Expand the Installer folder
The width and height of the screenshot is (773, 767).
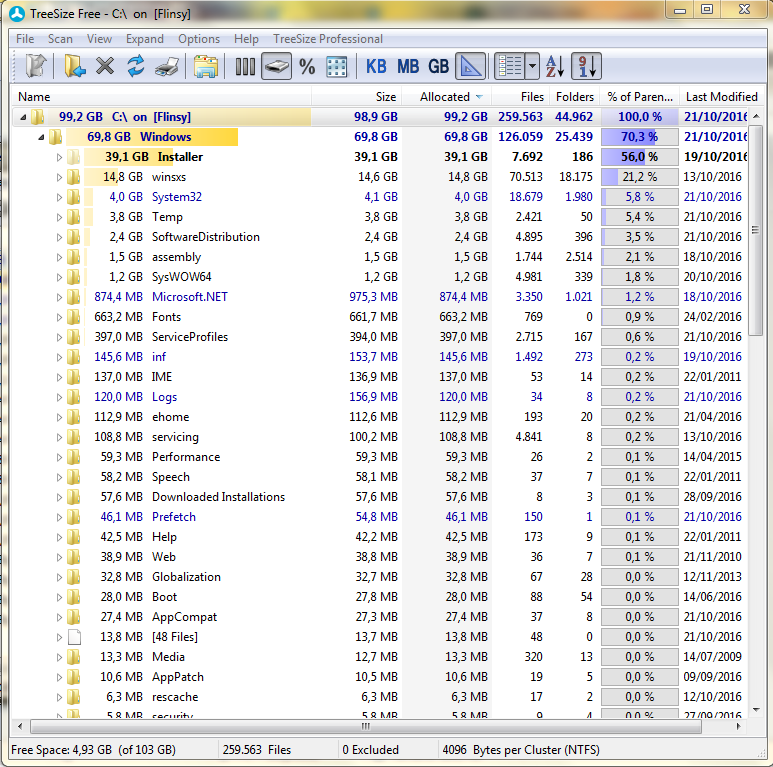point(59,157)
